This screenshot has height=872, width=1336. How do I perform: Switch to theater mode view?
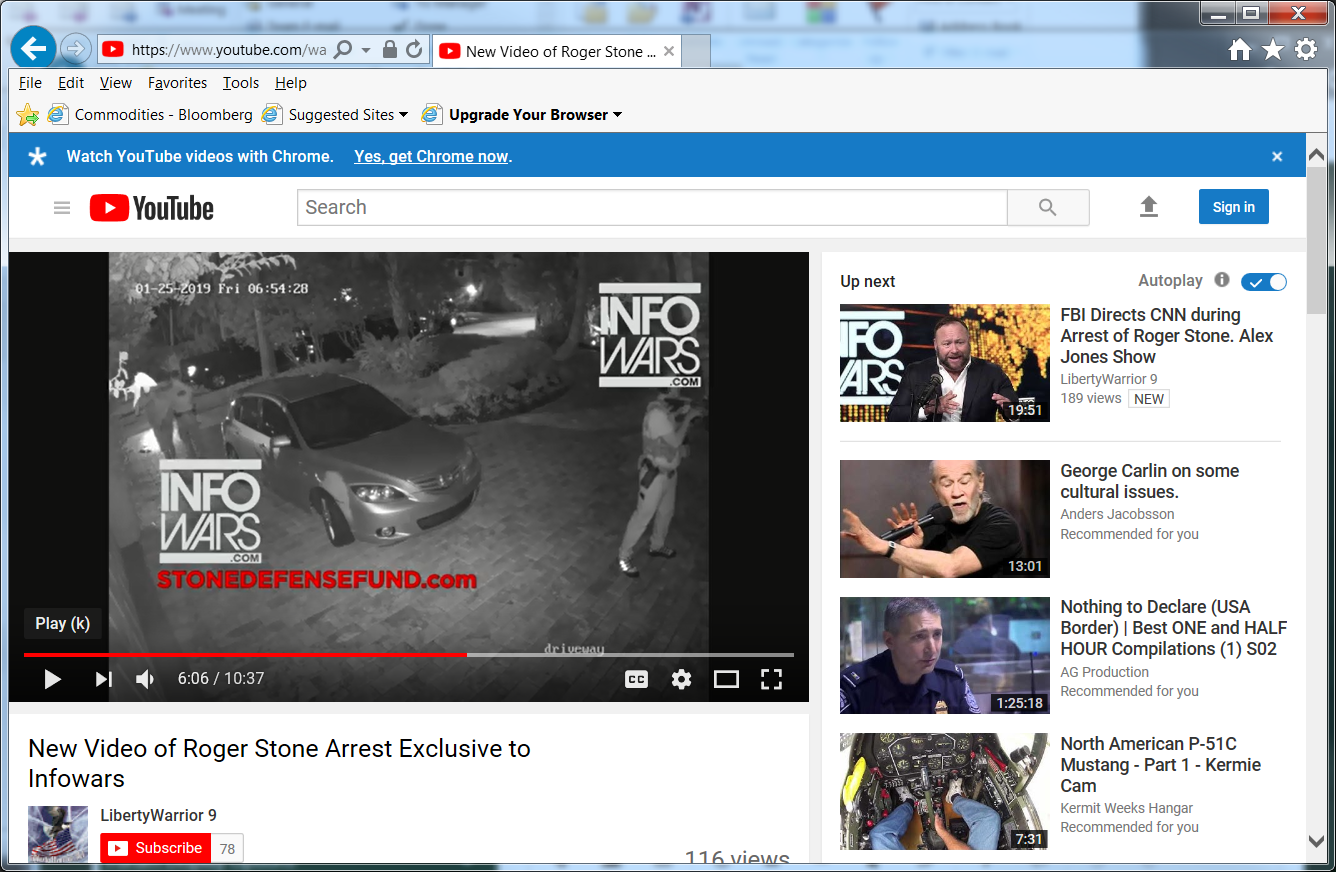pos(726,679)
